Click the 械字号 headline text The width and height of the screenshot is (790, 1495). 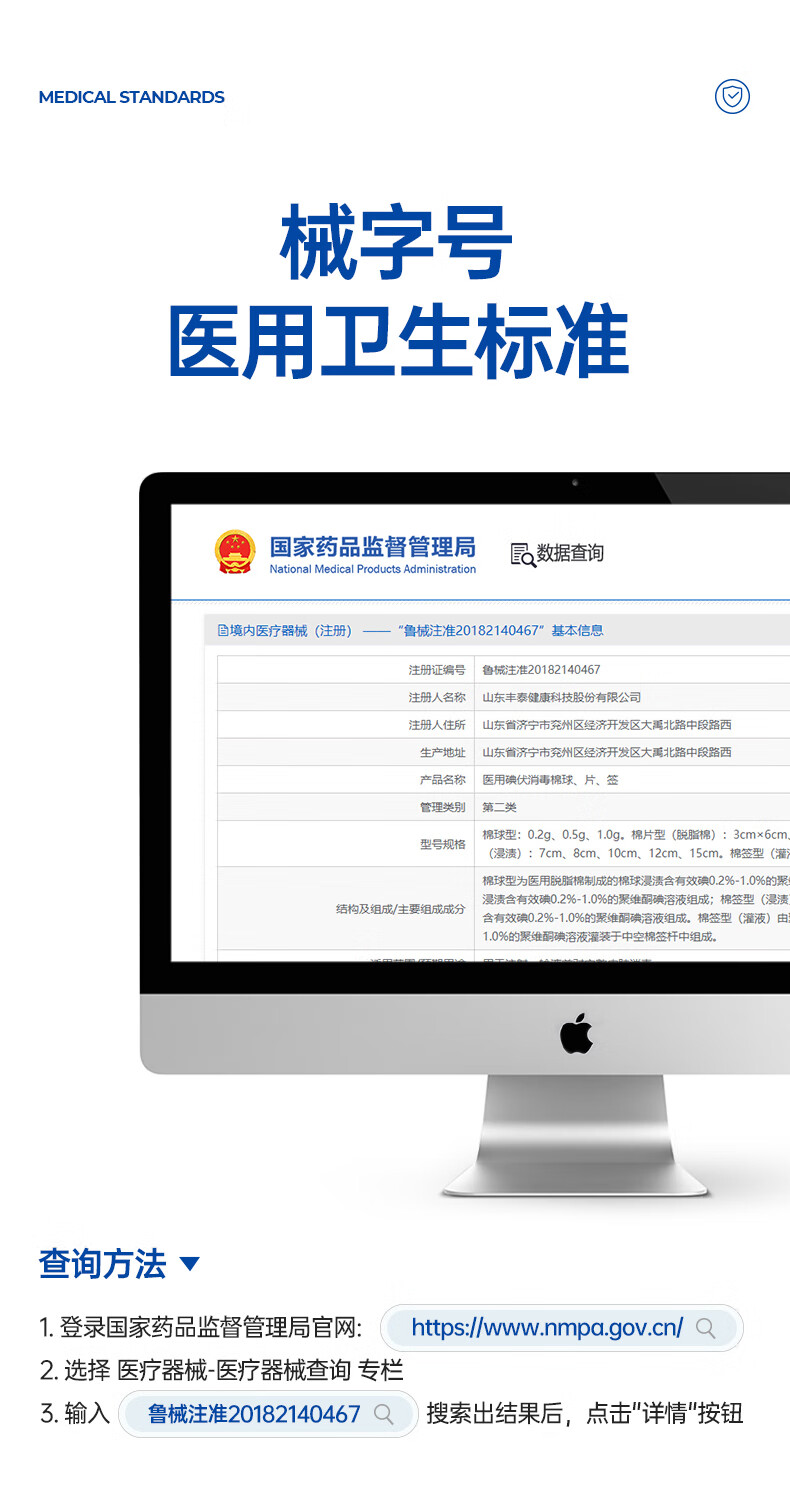pyautogui.click(x=396, y=243)
